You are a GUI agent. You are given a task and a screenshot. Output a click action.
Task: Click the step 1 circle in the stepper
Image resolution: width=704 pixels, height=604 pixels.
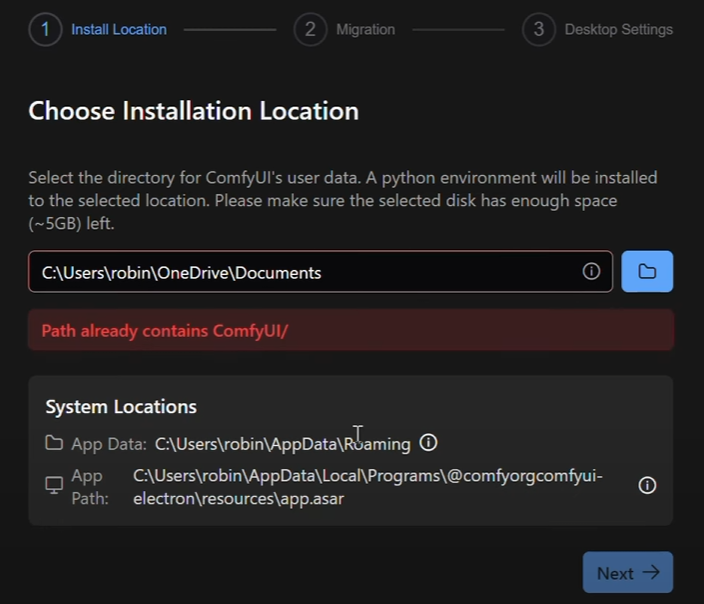[45, 29]
